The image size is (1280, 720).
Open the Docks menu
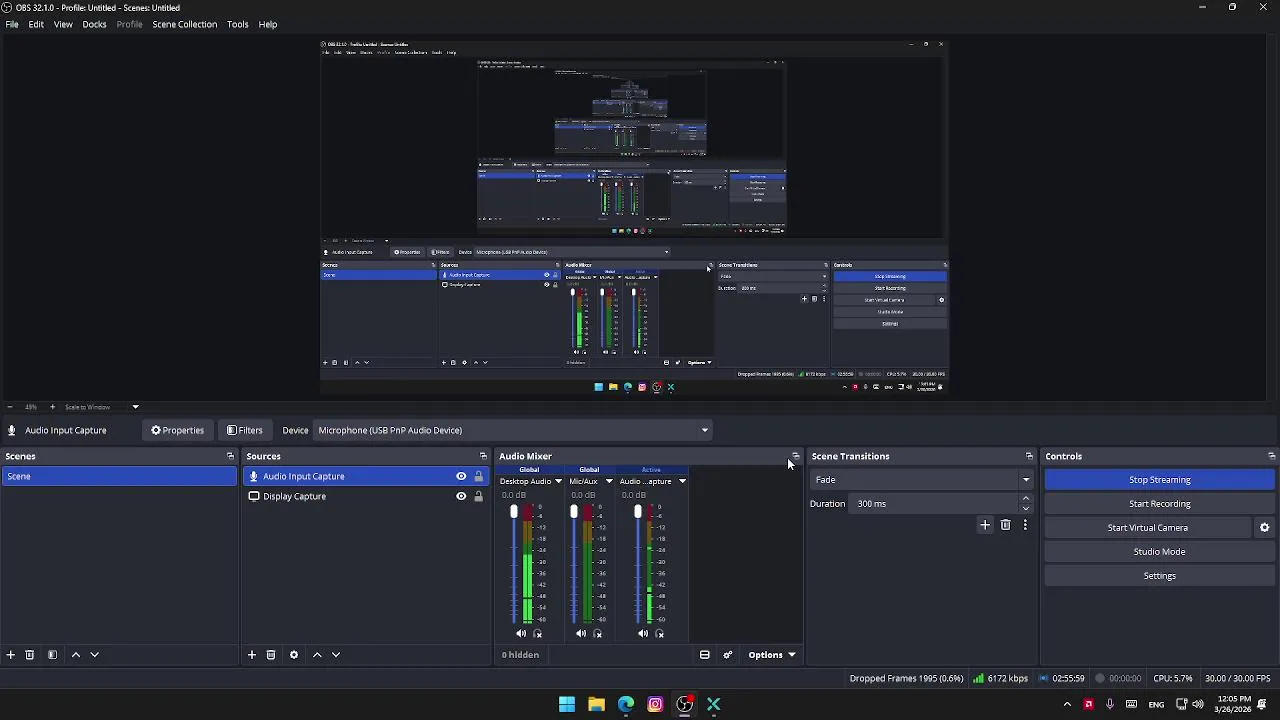pos(94,24)
